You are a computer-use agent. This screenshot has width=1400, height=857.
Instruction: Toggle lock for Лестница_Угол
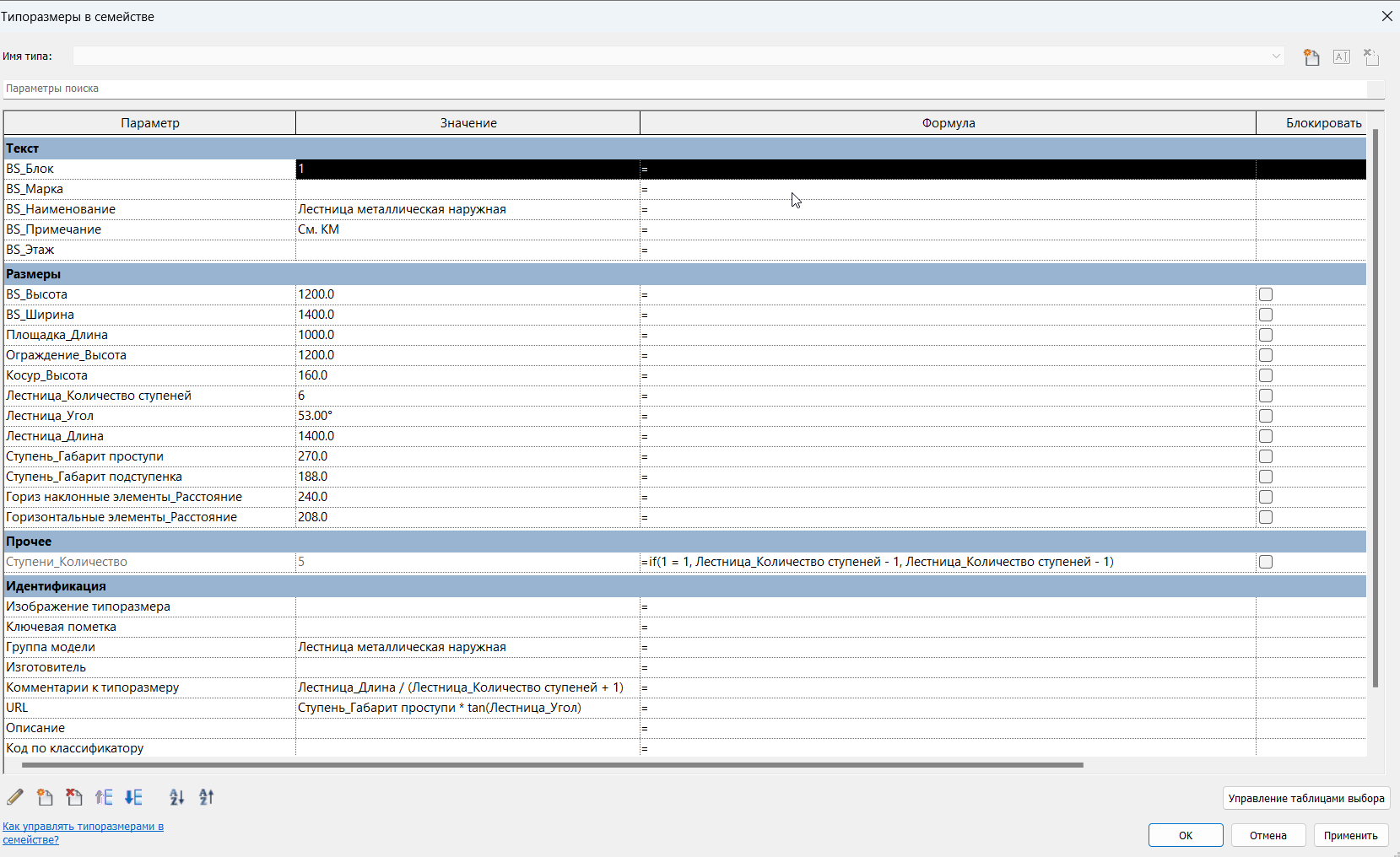[1266, 416]
